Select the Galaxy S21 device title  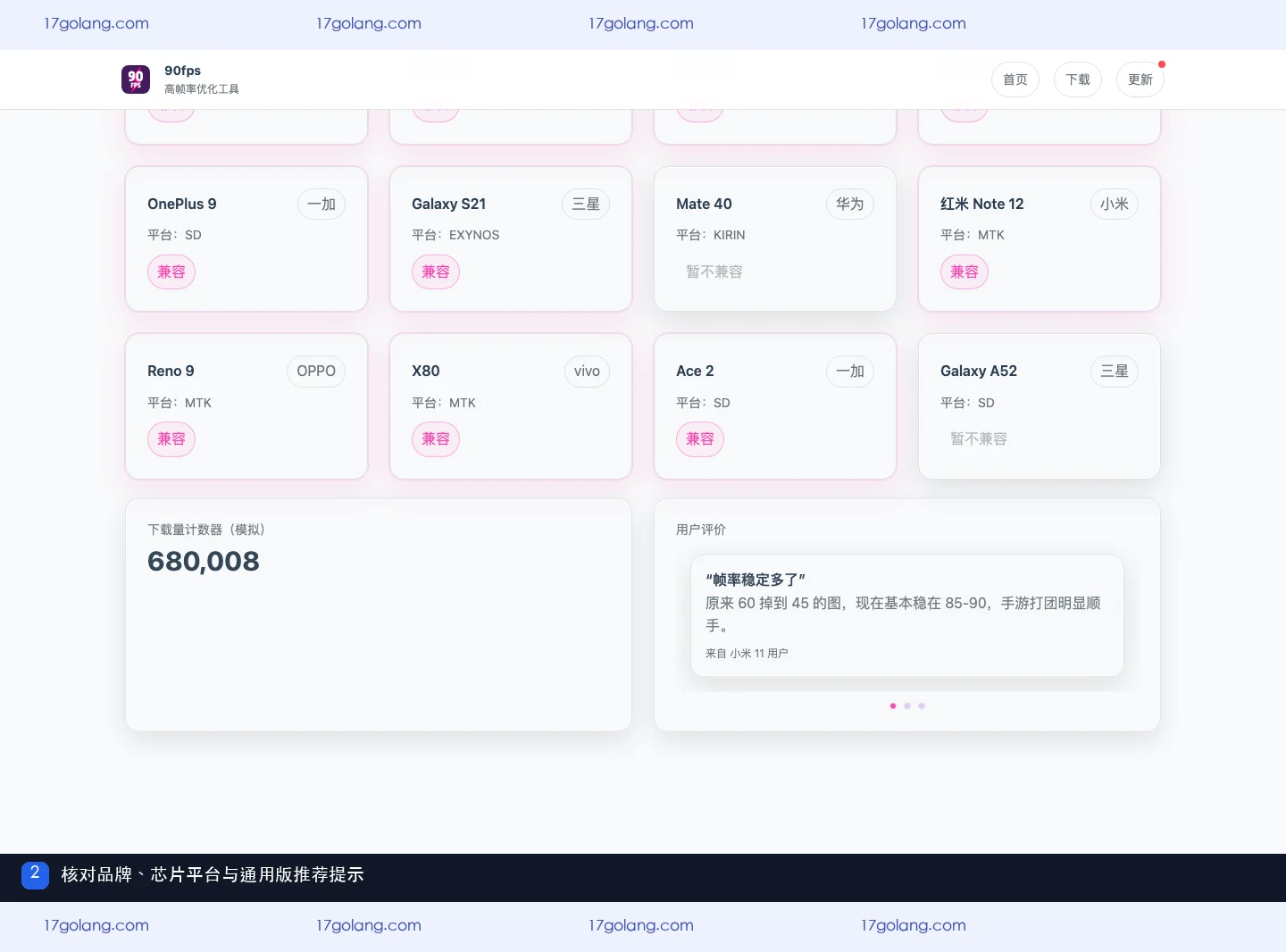point(449,204)
